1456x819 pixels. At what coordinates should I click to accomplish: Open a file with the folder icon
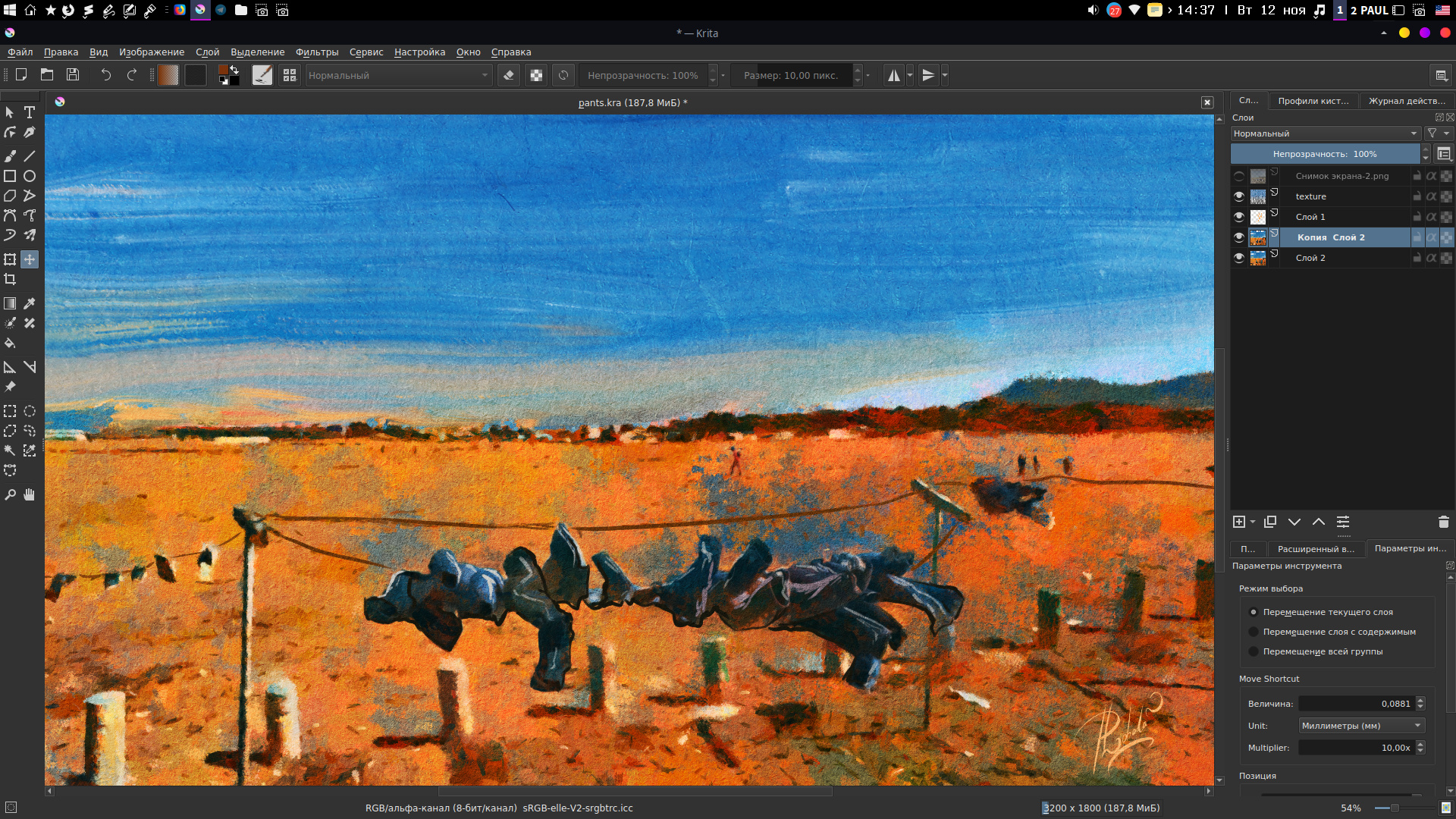coord(47,75)
